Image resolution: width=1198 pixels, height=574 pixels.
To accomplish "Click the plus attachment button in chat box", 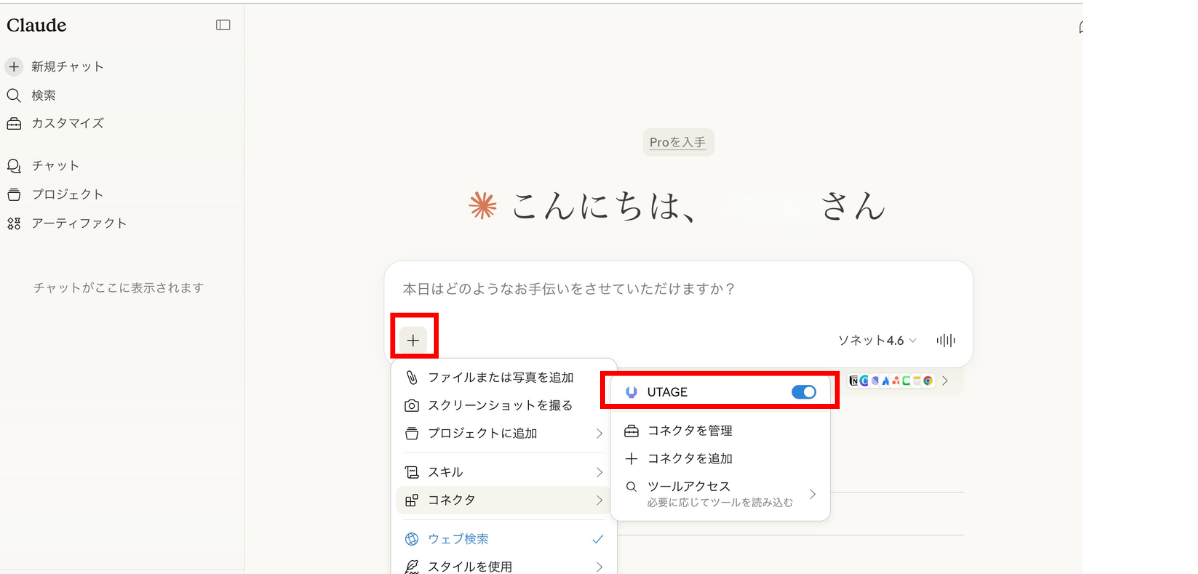I will 413,340.
